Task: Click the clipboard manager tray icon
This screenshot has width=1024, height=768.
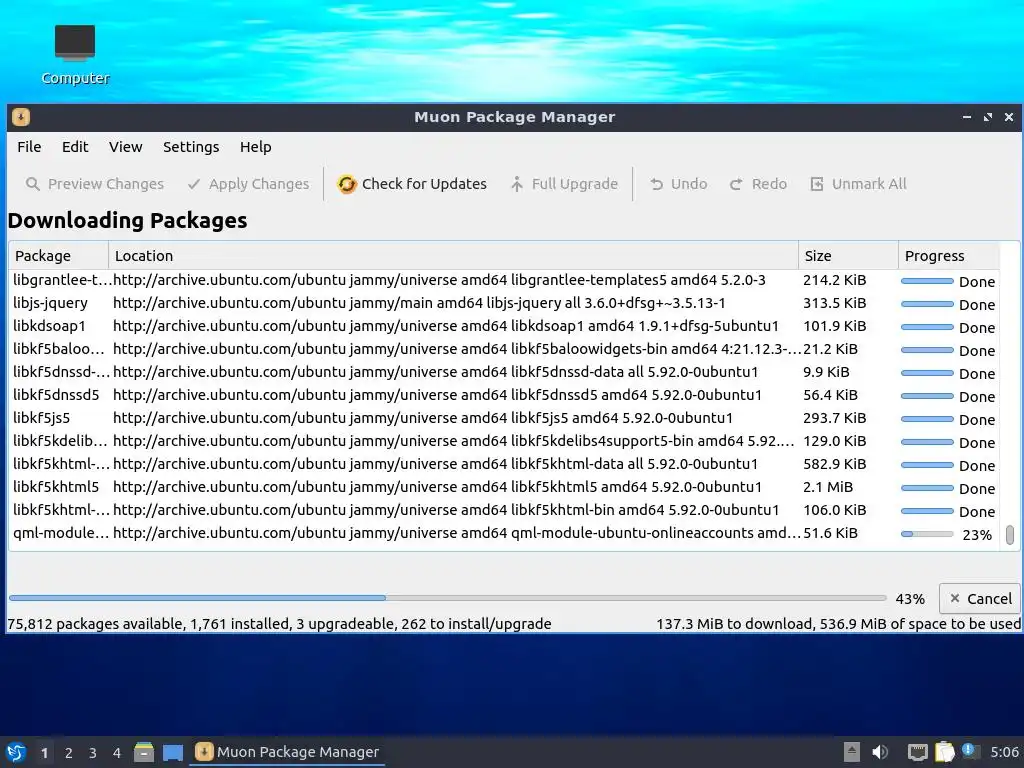Action: 944,752
